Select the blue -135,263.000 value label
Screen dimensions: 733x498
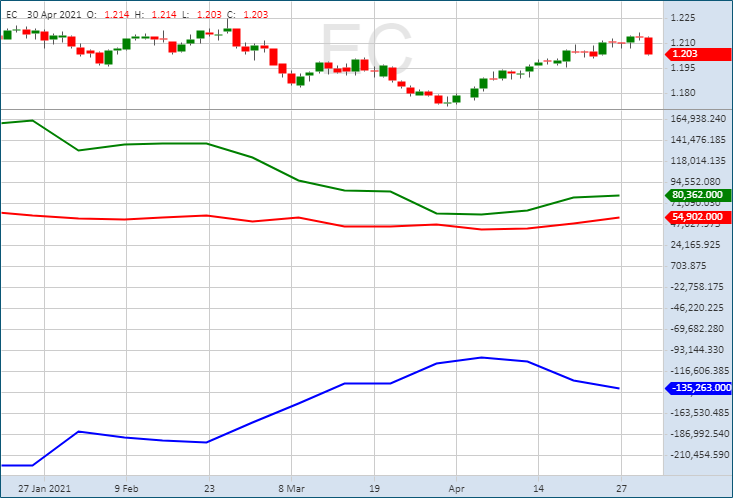click(x=697, y=388)
